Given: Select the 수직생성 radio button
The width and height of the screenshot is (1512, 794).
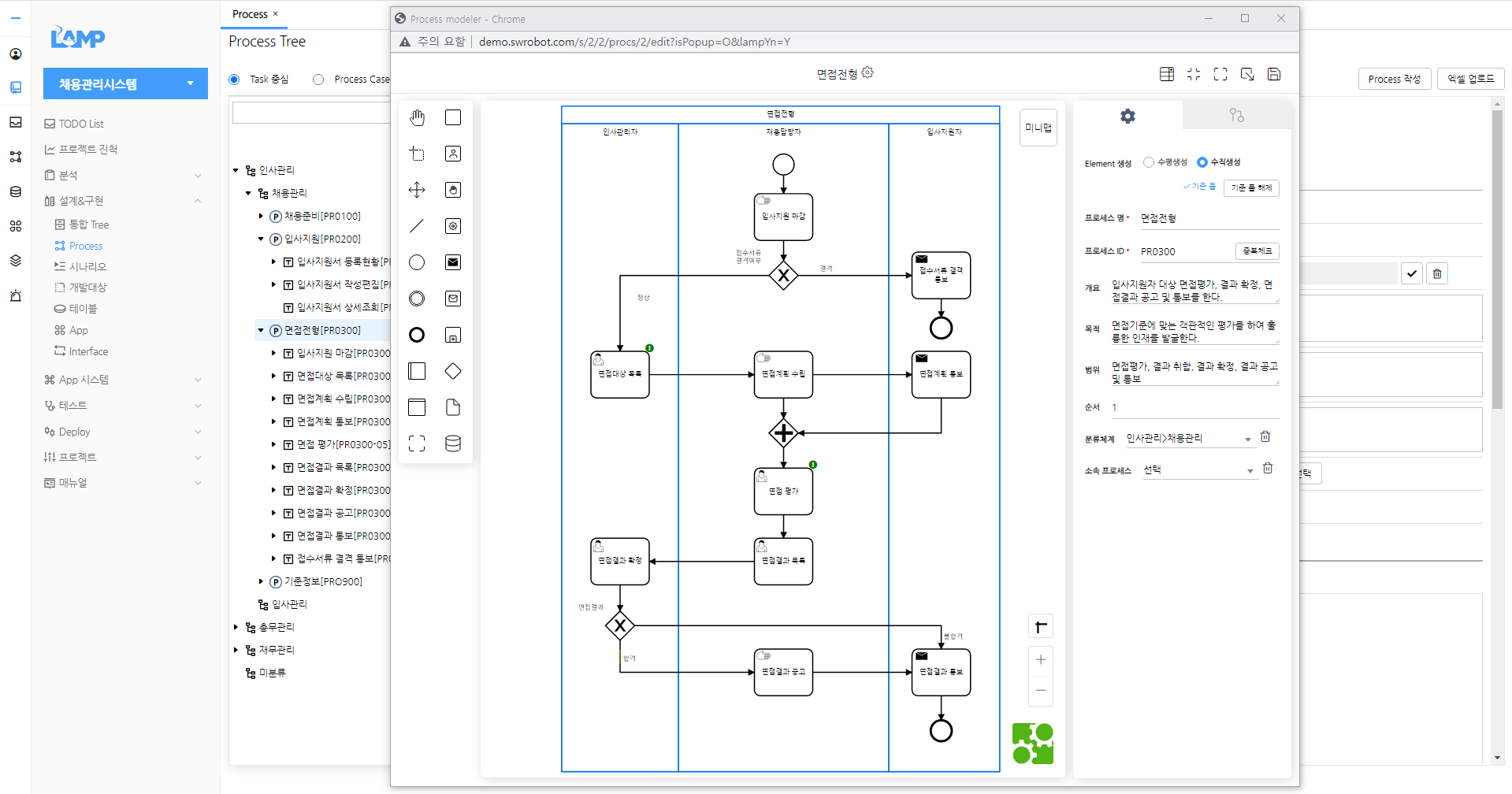Looking at the screenshot, I should pyautogui.click(x=1202, y=162).
